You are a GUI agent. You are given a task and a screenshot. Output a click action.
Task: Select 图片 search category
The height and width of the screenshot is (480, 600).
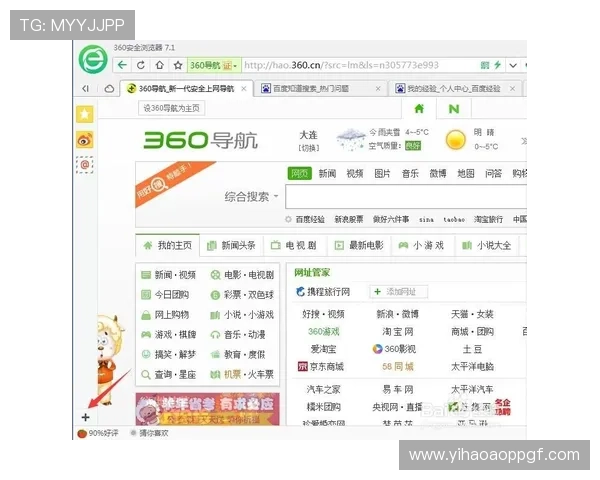pos(382,173)
